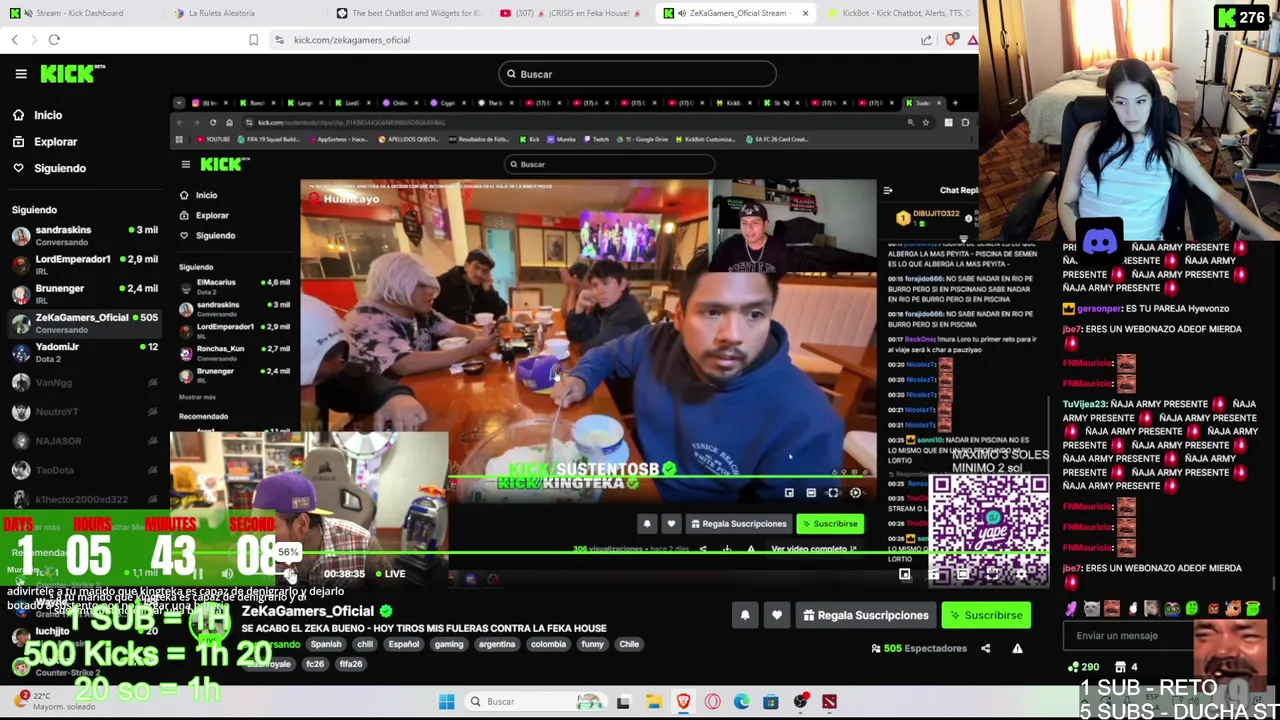Open LordEmperador1 channel in the sidebar
1280x720 pixels.
pyautogui.click(x=84, y=264)
